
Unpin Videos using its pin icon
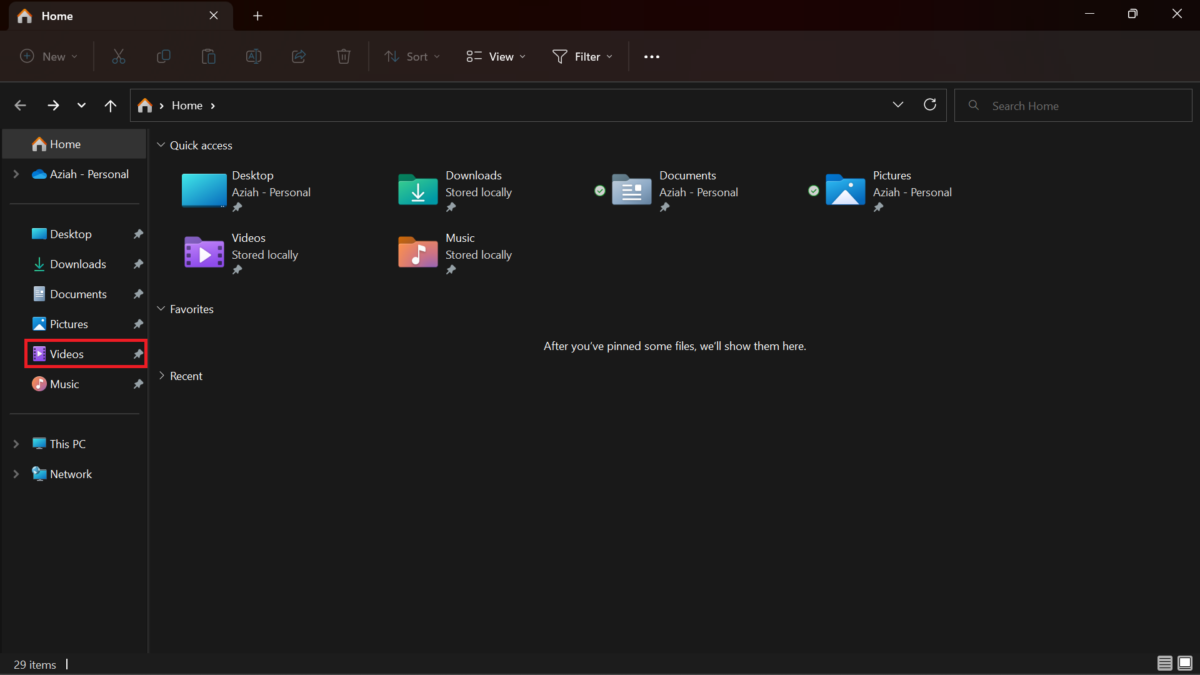click(x=138, y=353)
